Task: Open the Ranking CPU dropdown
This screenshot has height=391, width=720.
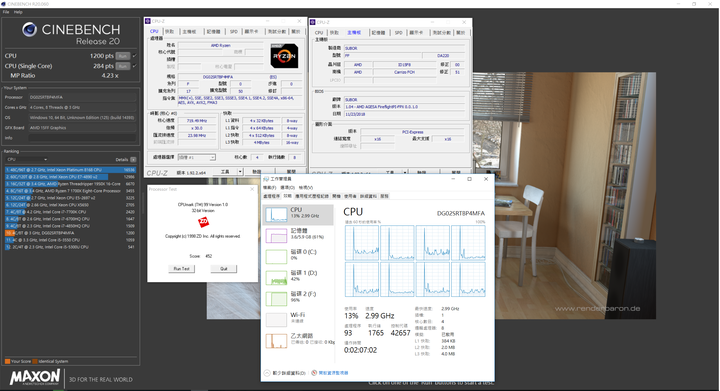Action: click(27, 160)
